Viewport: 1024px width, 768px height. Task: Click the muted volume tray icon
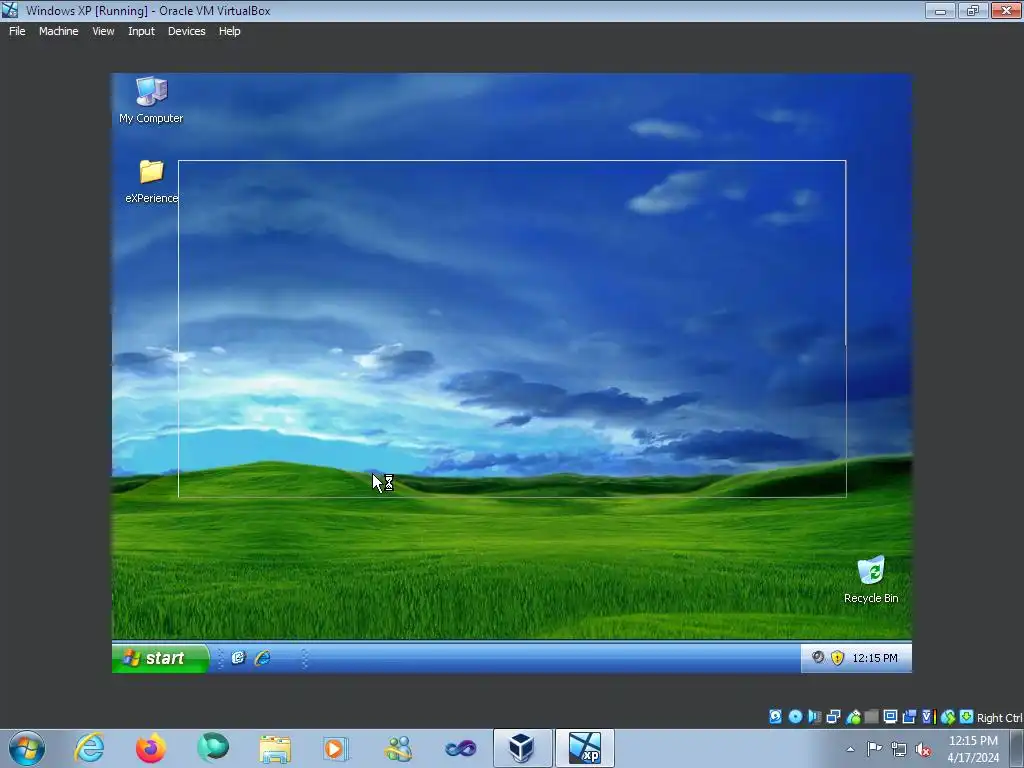(x=923, y=749)
